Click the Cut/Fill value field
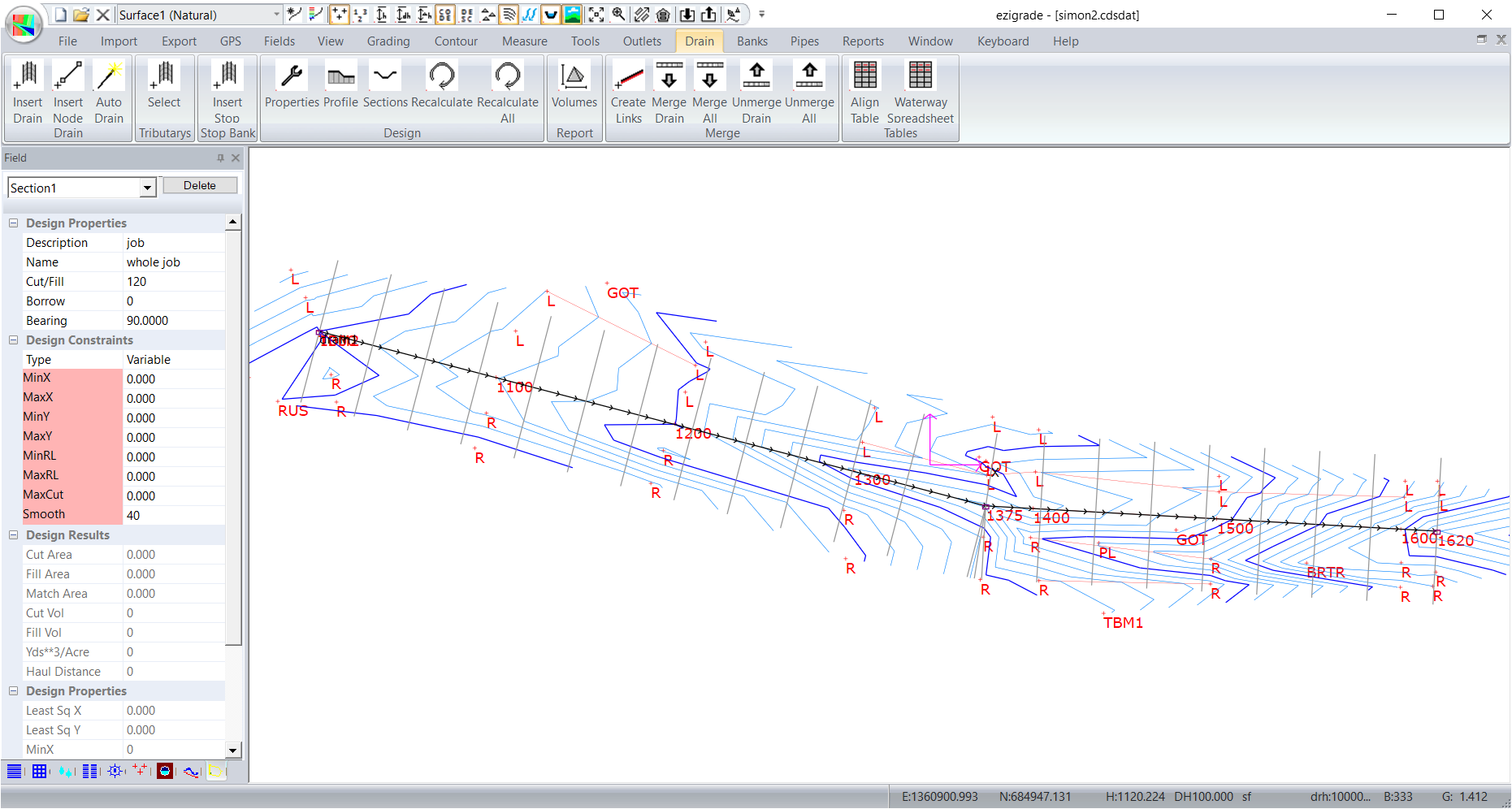Viewport: 1512px width, 809px height. [174, 282]
